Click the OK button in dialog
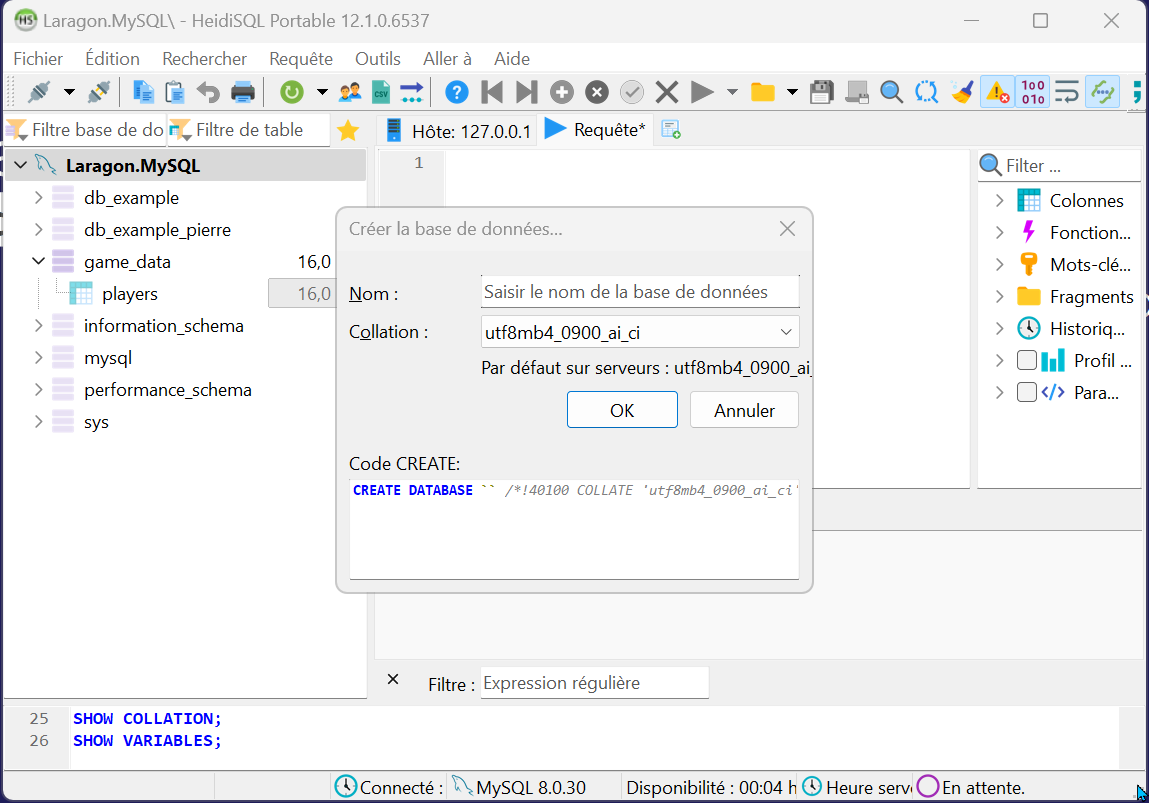The width and height of the screenshot is (1149, 803). 621,410
